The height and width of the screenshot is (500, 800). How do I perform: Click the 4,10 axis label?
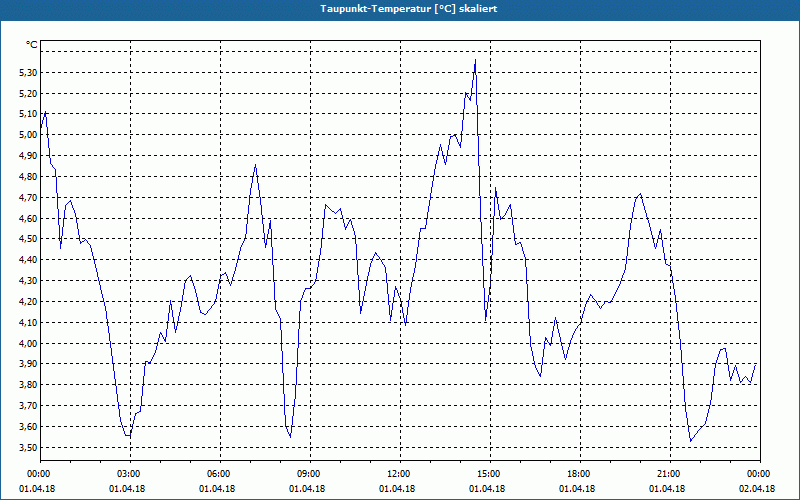pos(28,323)
